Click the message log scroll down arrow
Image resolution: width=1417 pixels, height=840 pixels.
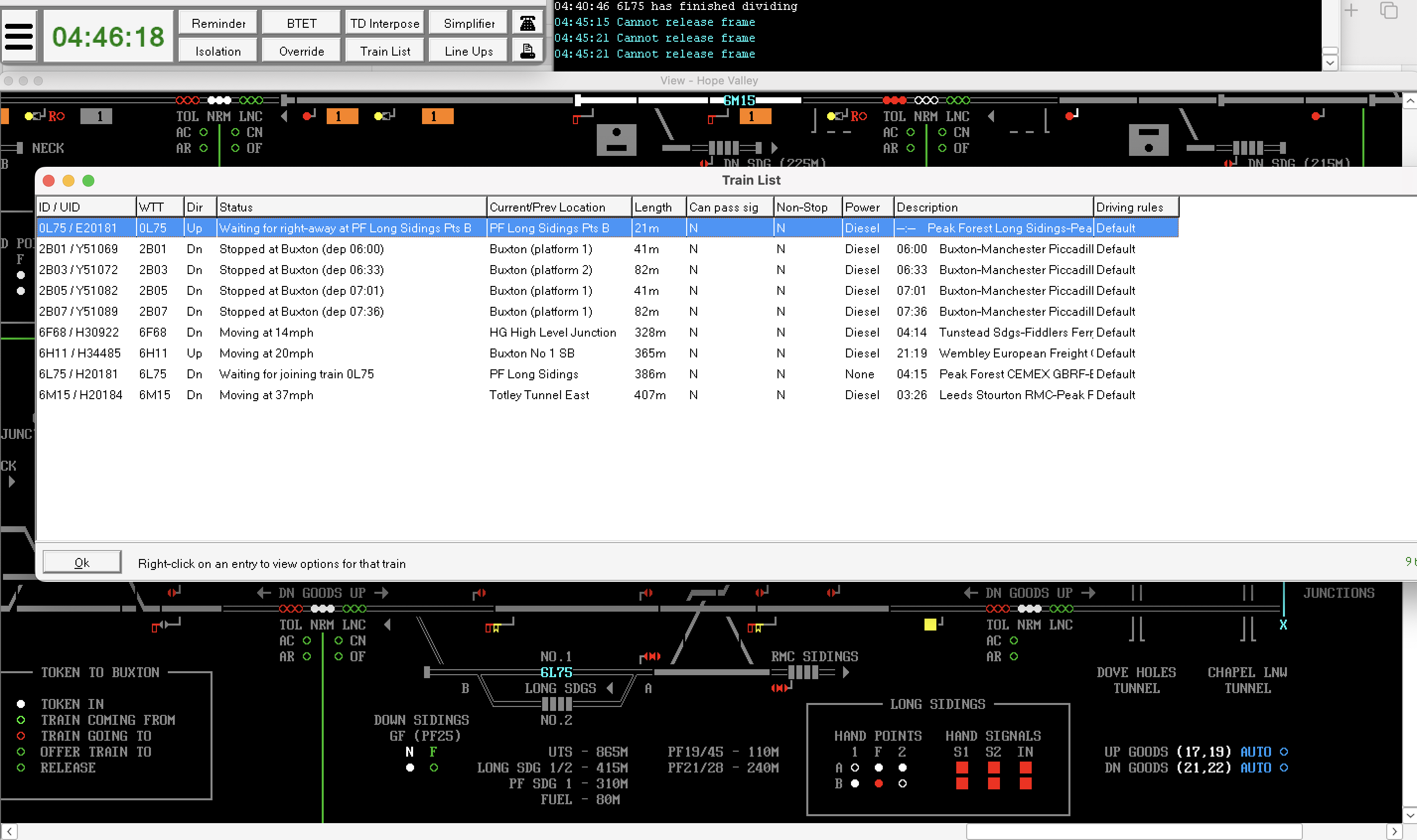[1330, 63]
